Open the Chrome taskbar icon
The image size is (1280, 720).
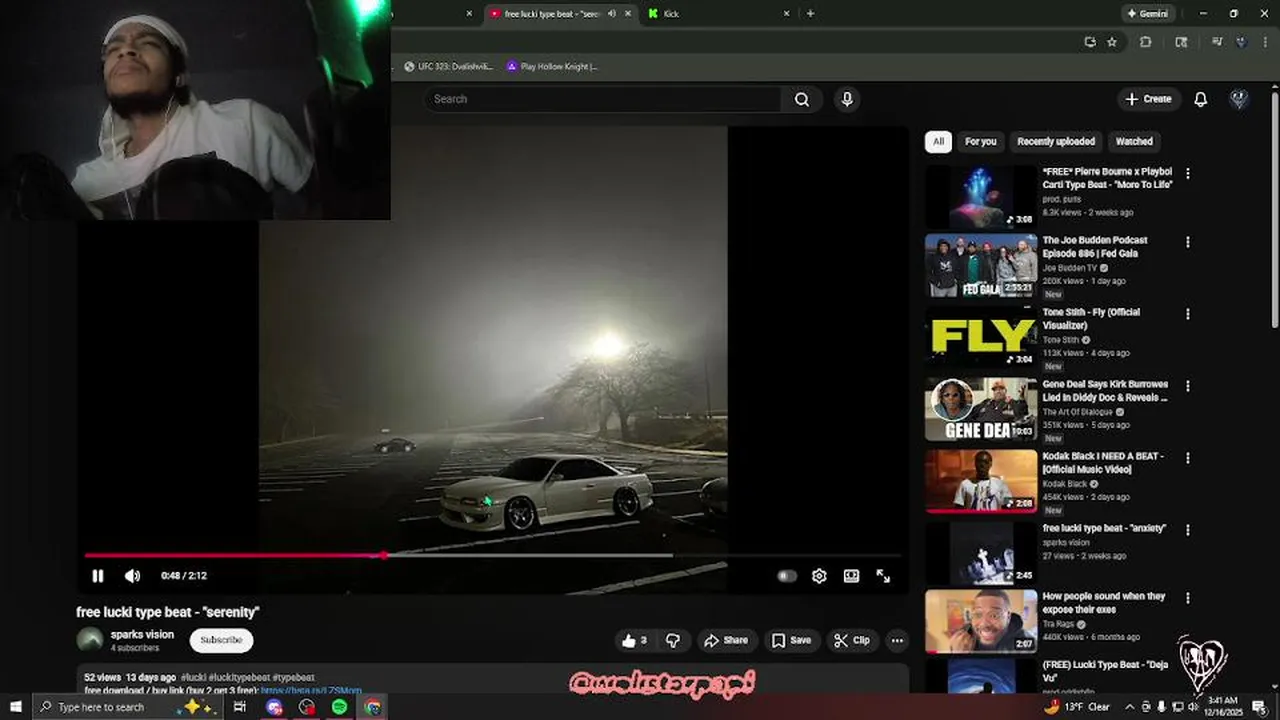(x=372, y=707)
